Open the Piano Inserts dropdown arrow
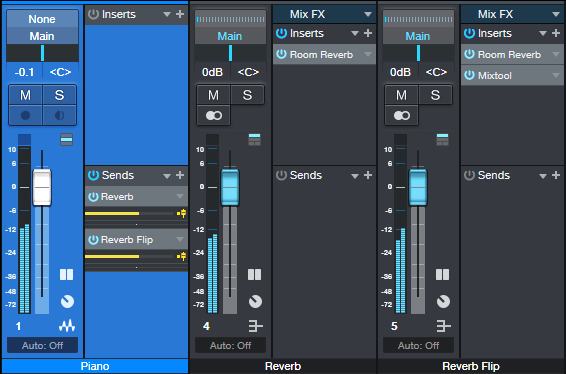 coord(166,14)
